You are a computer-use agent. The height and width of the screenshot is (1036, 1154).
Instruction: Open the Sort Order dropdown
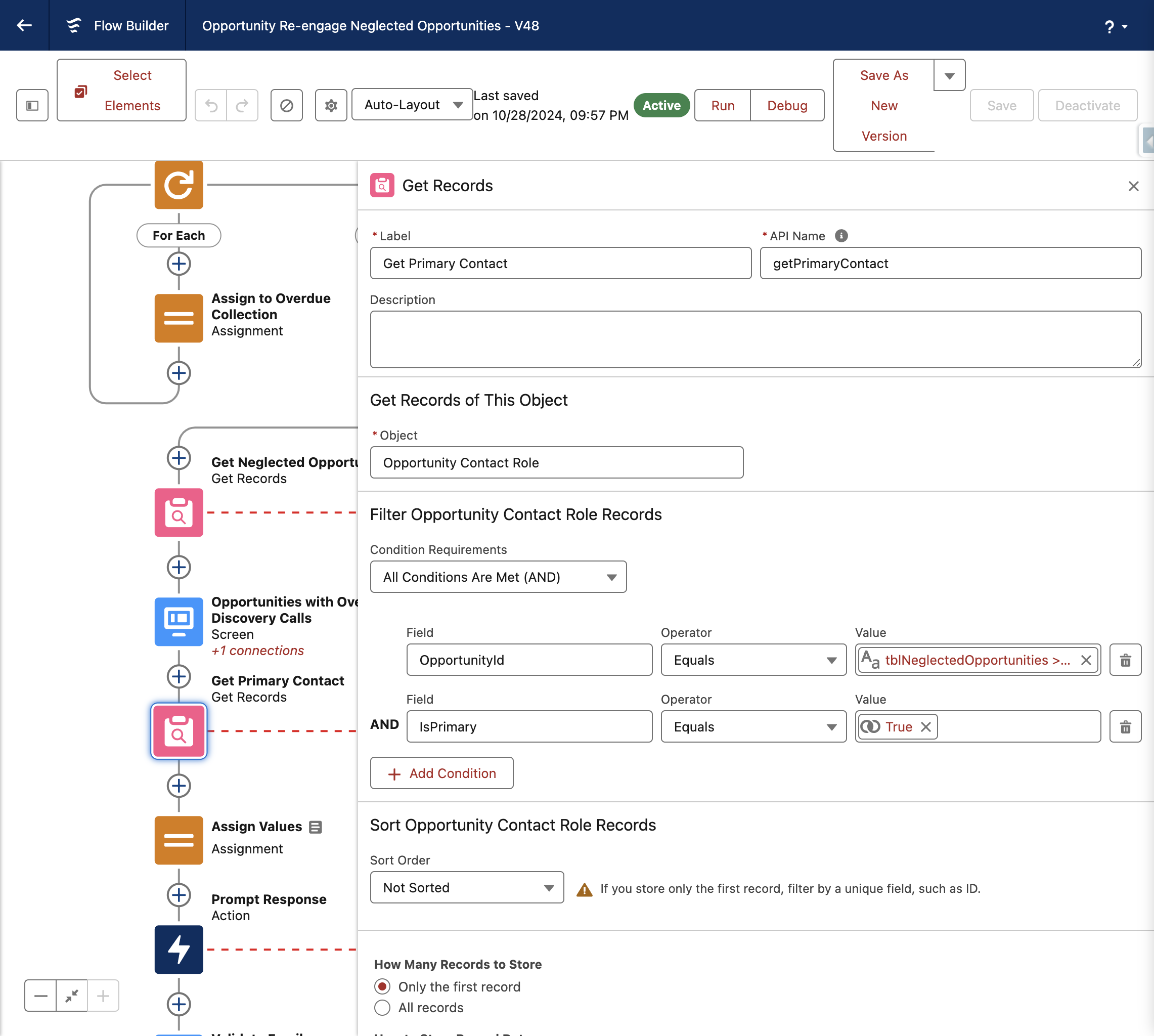[x=467, y=887]
